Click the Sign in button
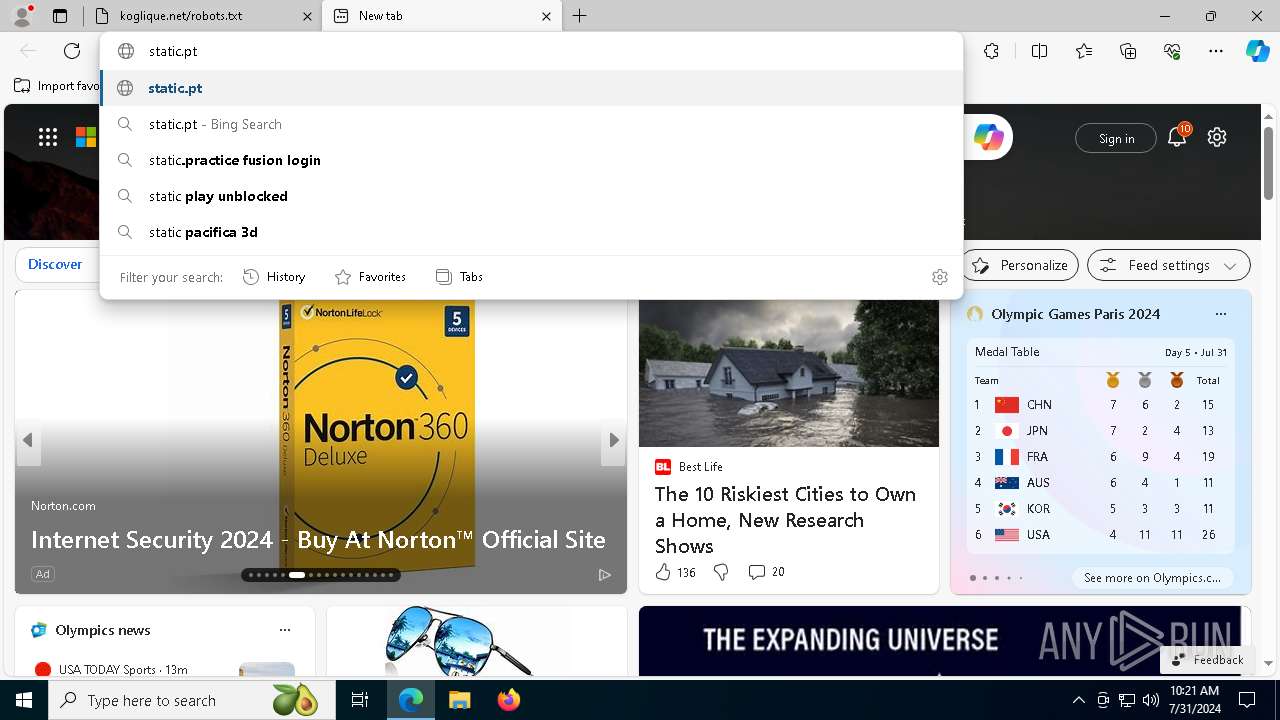Viewport: 1280px width, 720px height. pos(1116,138)
